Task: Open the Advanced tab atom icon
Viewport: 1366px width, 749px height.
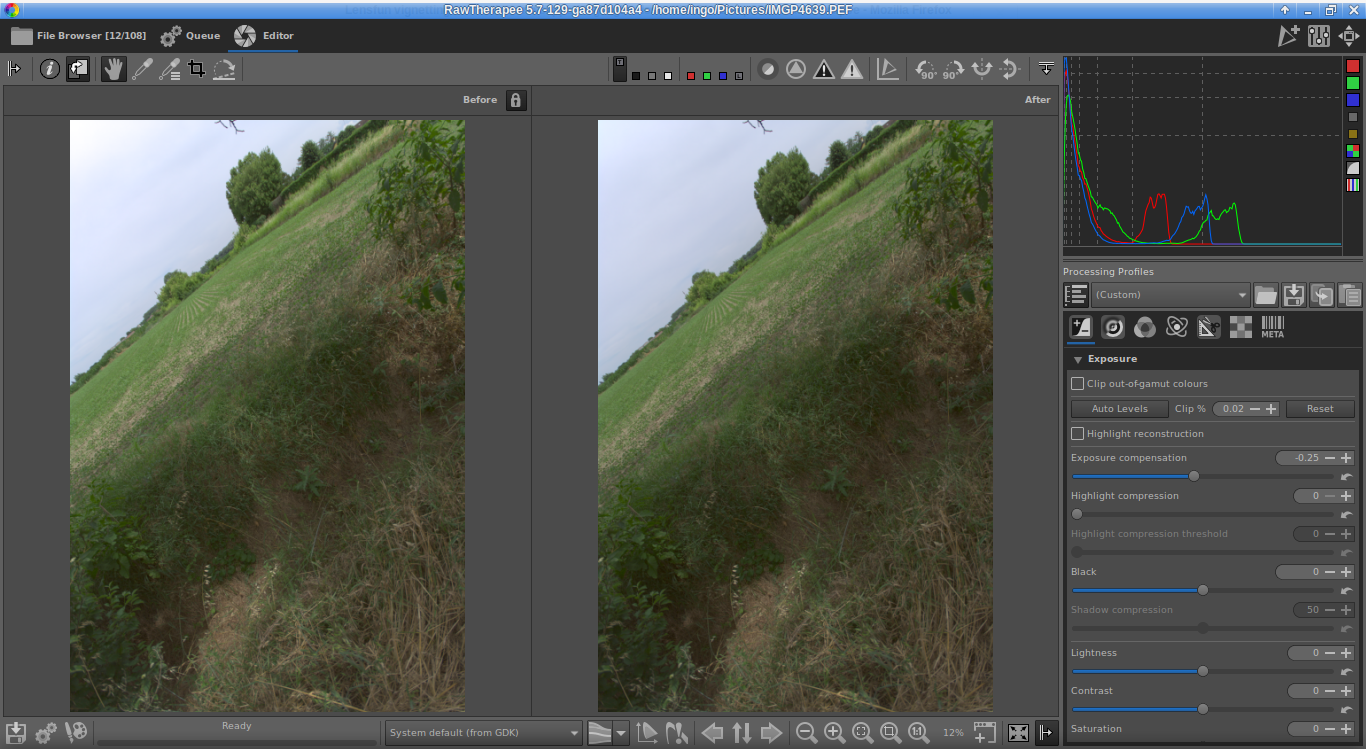Action: pyautogui.click(x=1177, y=327)
